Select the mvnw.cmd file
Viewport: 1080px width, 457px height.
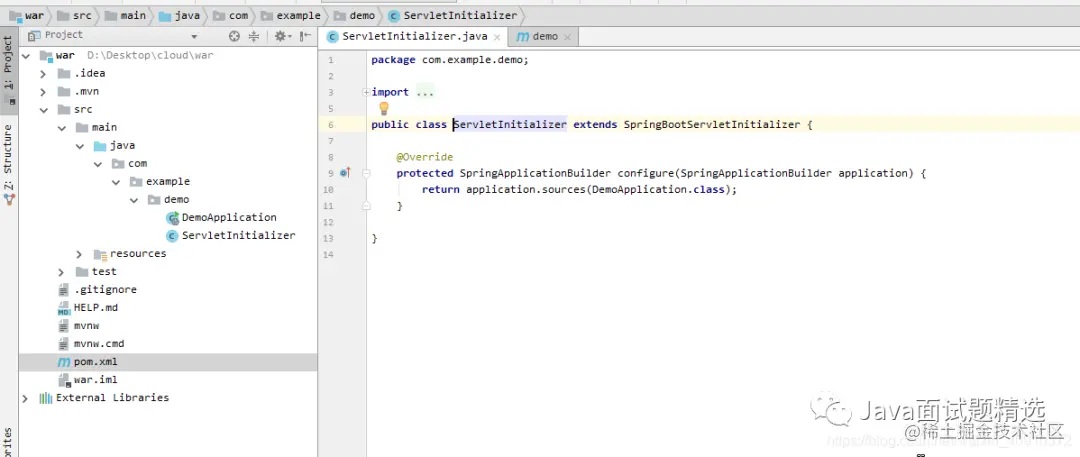click(x=91, y=343)
